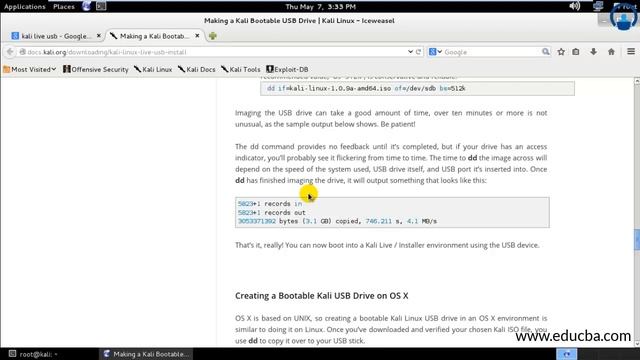This screenshot has height=360, width=640.
Task: Click the '5823+1 records out' output line
Action: [x=271, y=213]
